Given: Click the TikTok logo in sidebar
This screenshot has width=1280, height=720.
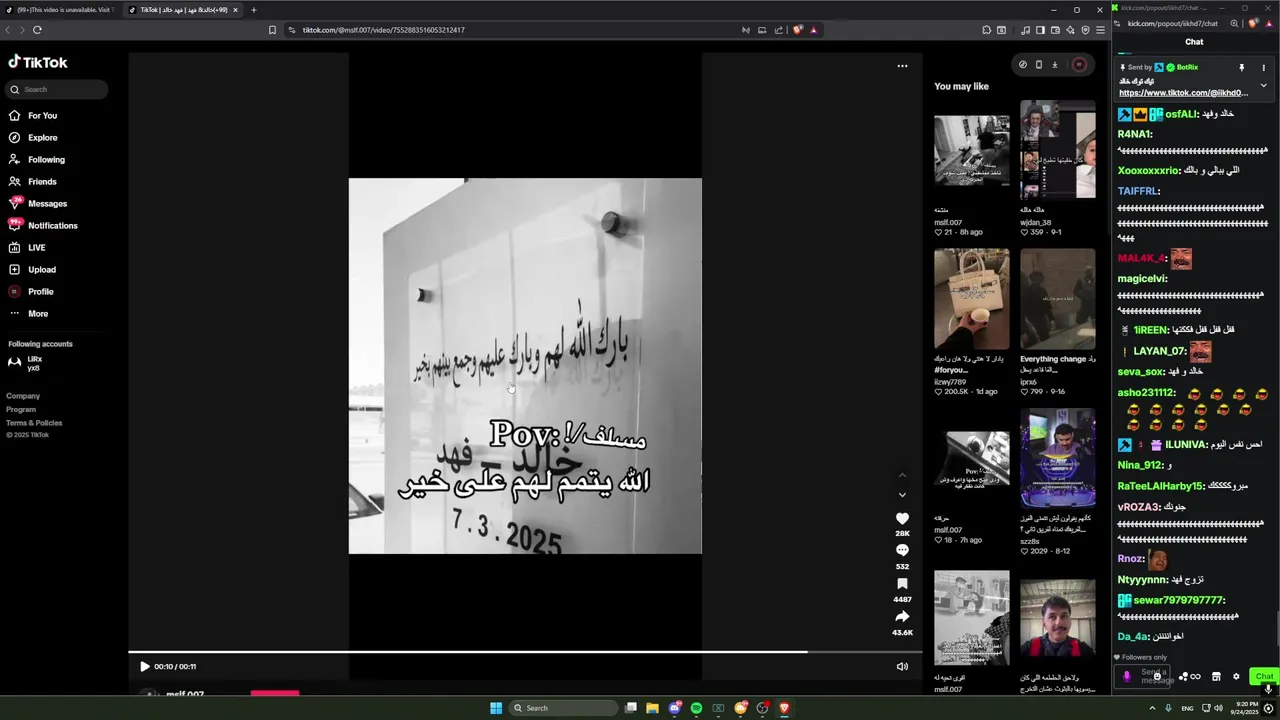Looking at the screenshot, I should click(38, 62).
